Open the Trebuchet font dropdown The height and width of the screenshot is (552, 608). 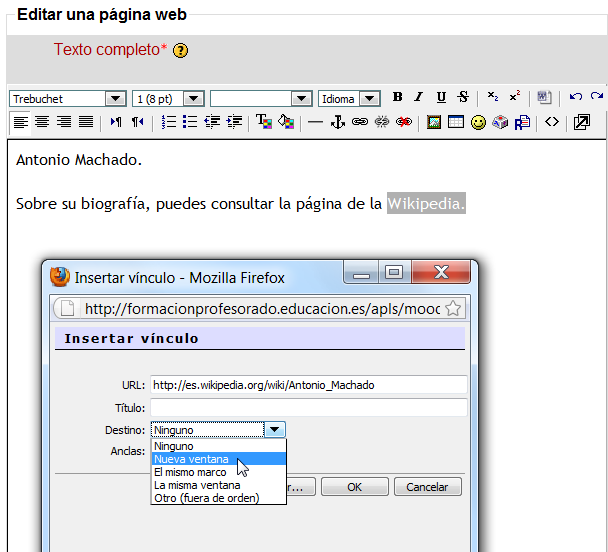115,98
